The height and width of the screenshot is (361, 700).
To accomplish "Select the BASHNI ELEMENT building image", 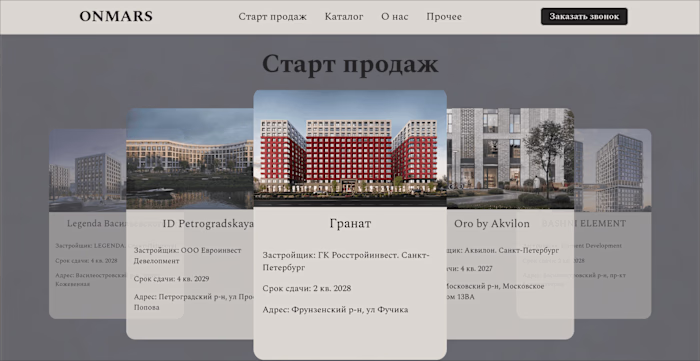I will 612,170.
